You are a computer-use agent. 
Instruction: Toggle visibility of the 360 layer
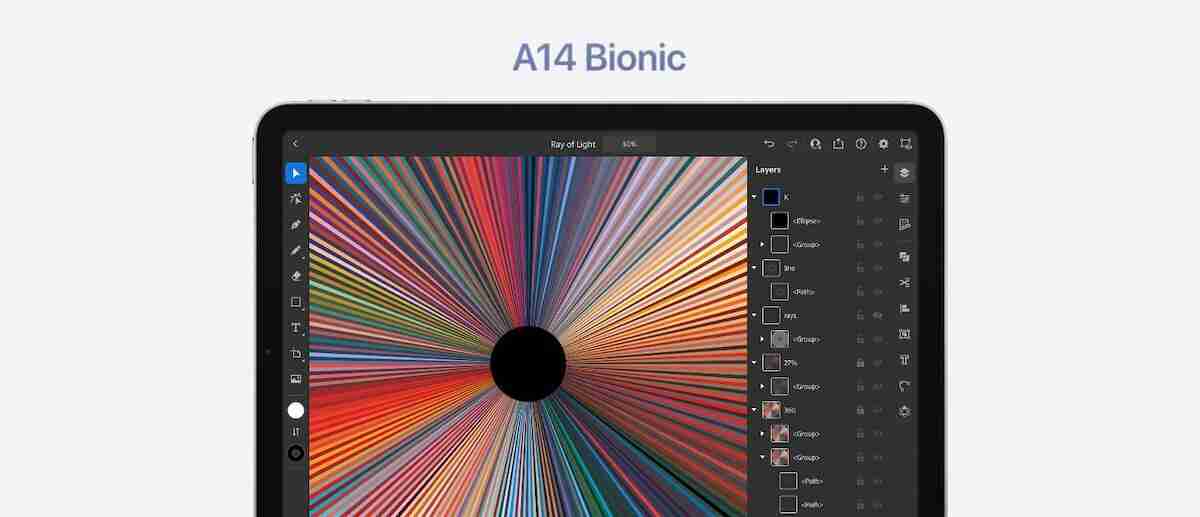coord(878,410)
